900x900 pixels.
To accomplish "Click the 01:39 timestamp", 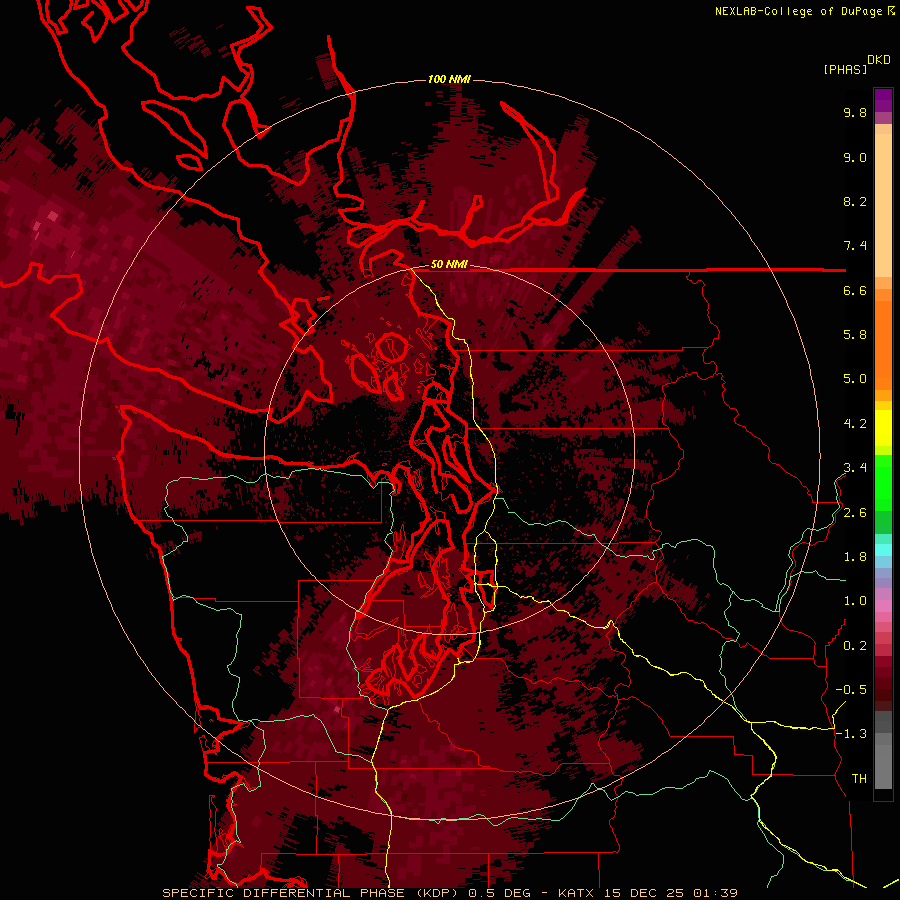I will [x=715, y=893].
